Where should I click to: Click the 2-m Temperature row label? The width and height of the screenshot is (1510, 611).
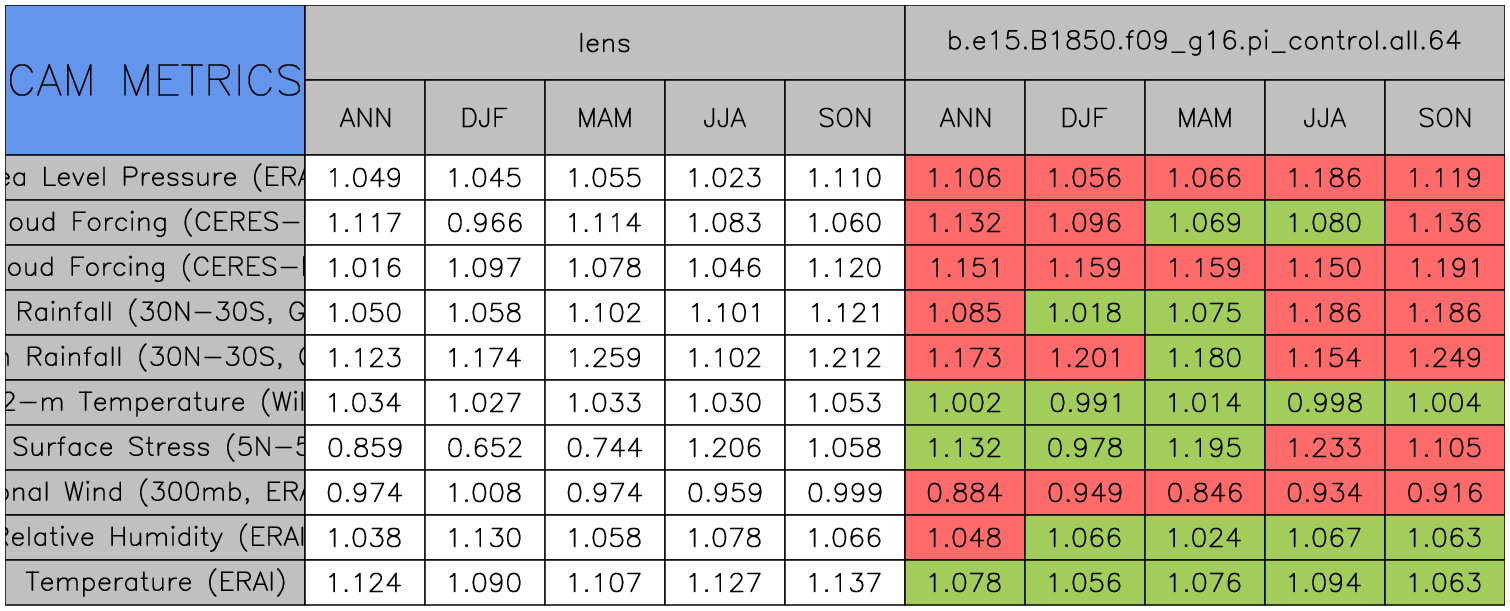tap(155, 402)
